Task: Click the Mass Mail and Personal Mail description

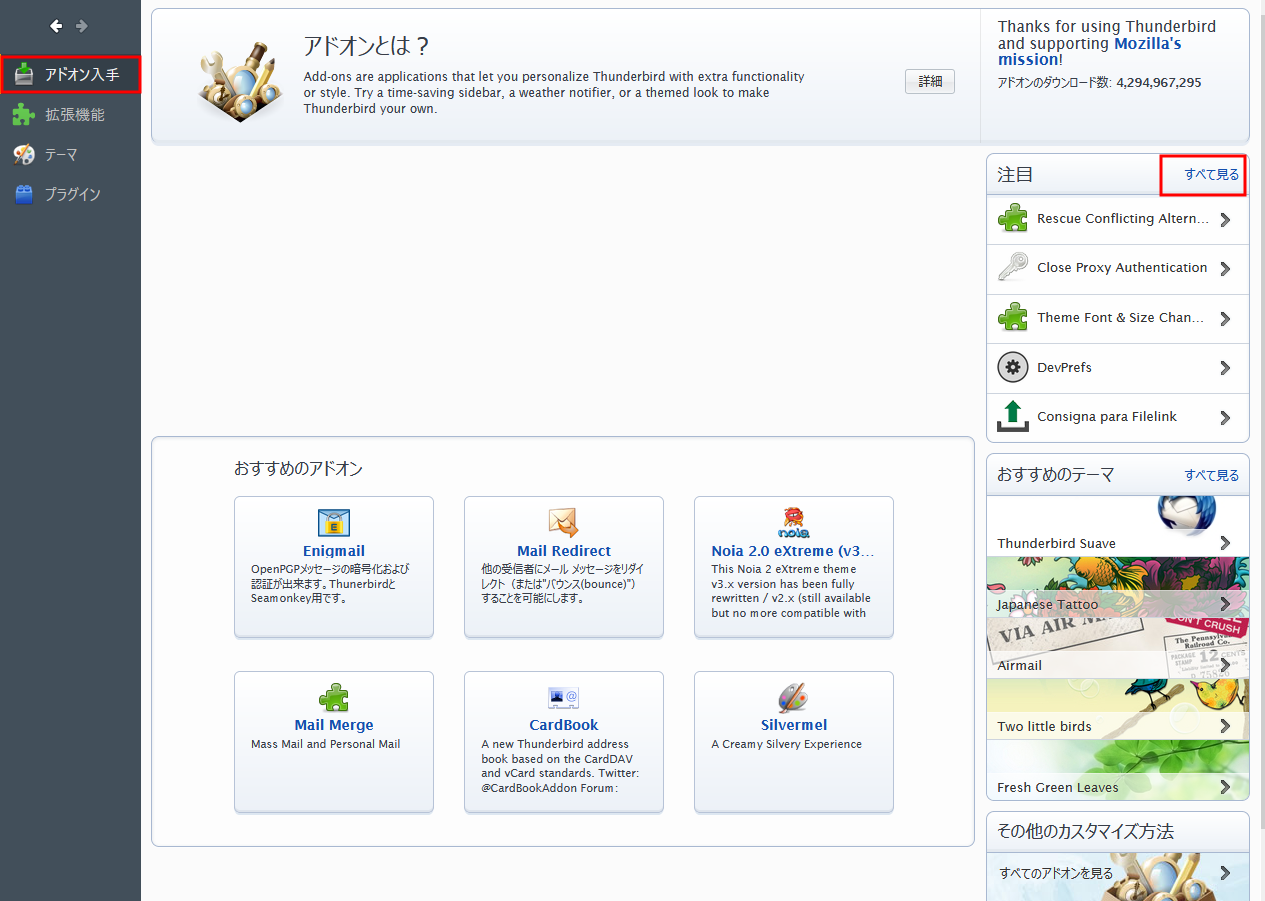Action: (326, 744)
